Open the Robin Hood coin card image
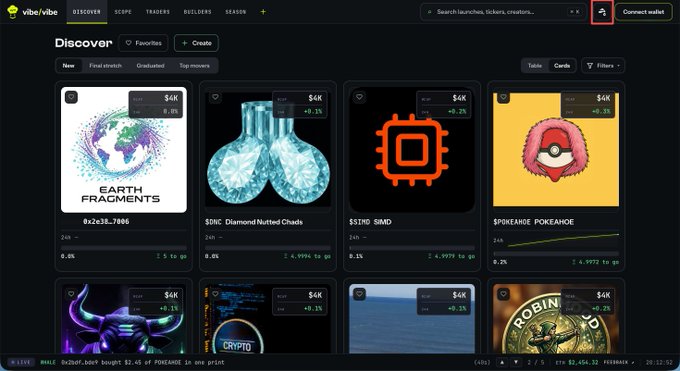Image resolution: width=680 pixels, height=371 pixels. point(556,318)
